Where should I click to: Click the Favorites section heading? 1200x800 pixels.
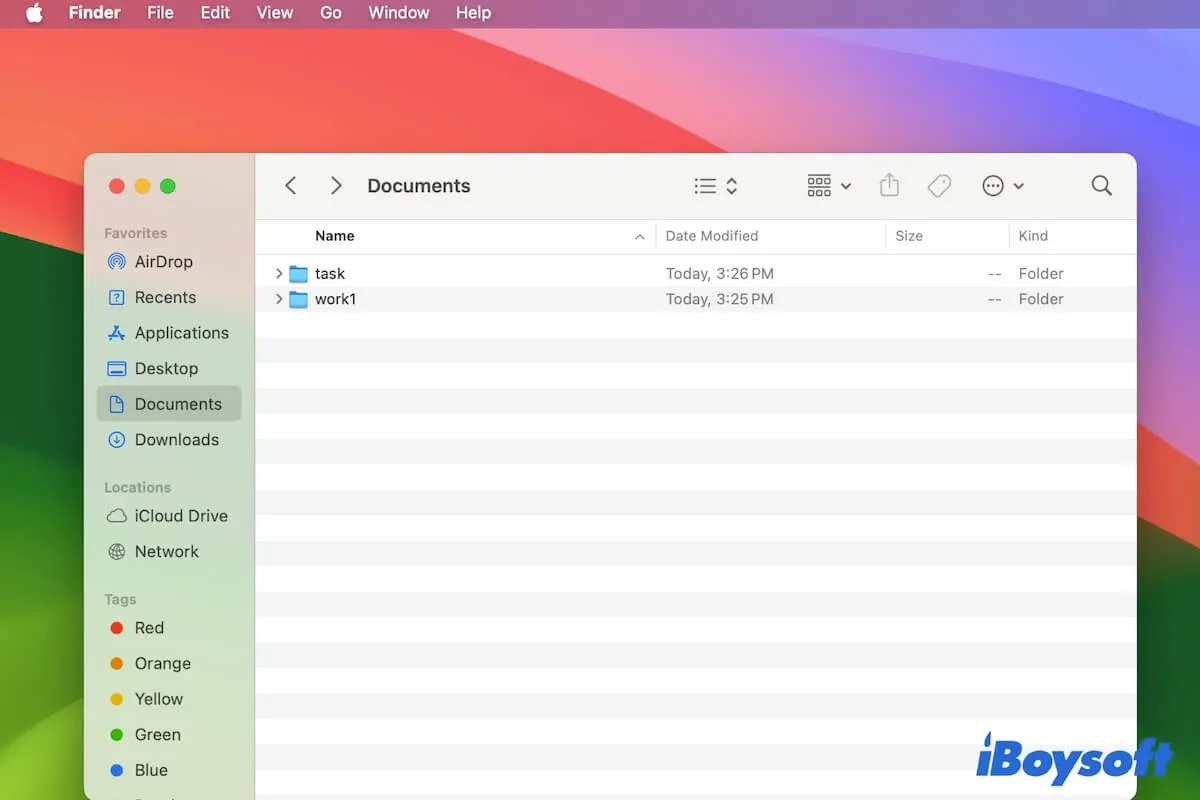point(136,233)
